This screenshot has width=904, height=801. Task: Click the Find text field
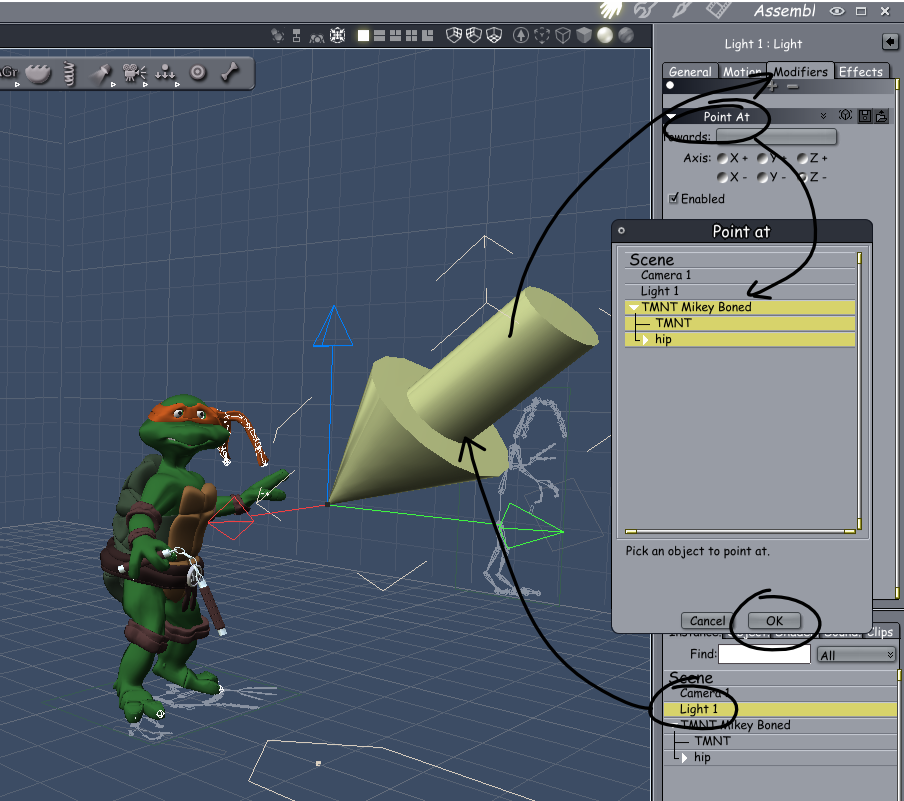click(764, 655)
